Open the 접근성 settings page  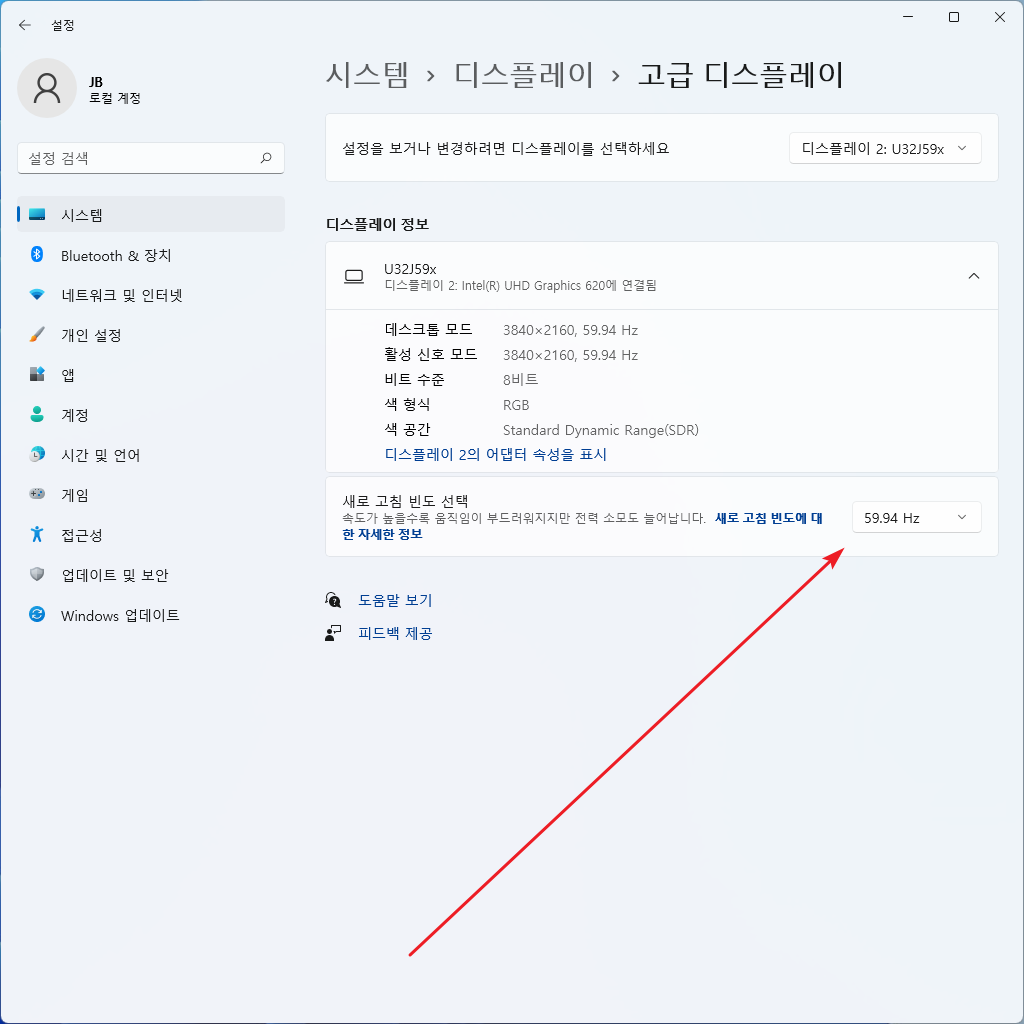click(151, 535)
